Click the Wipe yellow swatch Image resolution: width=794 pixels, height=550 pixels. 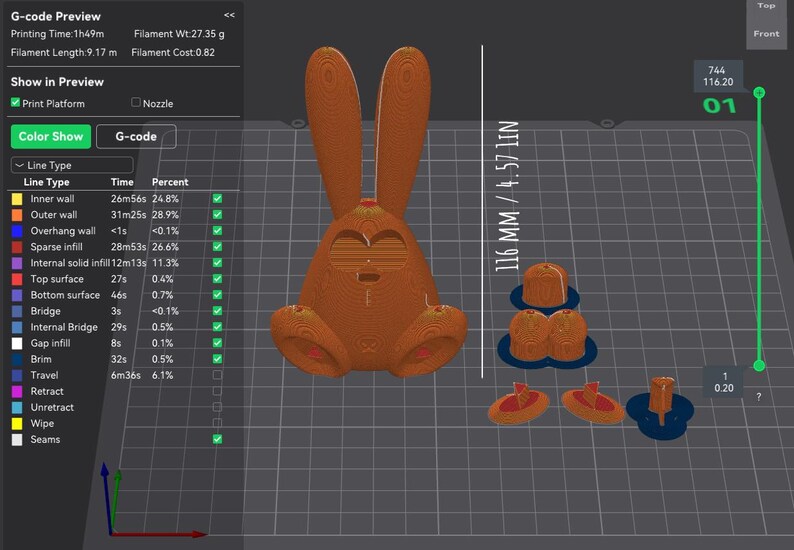(17, 423)
